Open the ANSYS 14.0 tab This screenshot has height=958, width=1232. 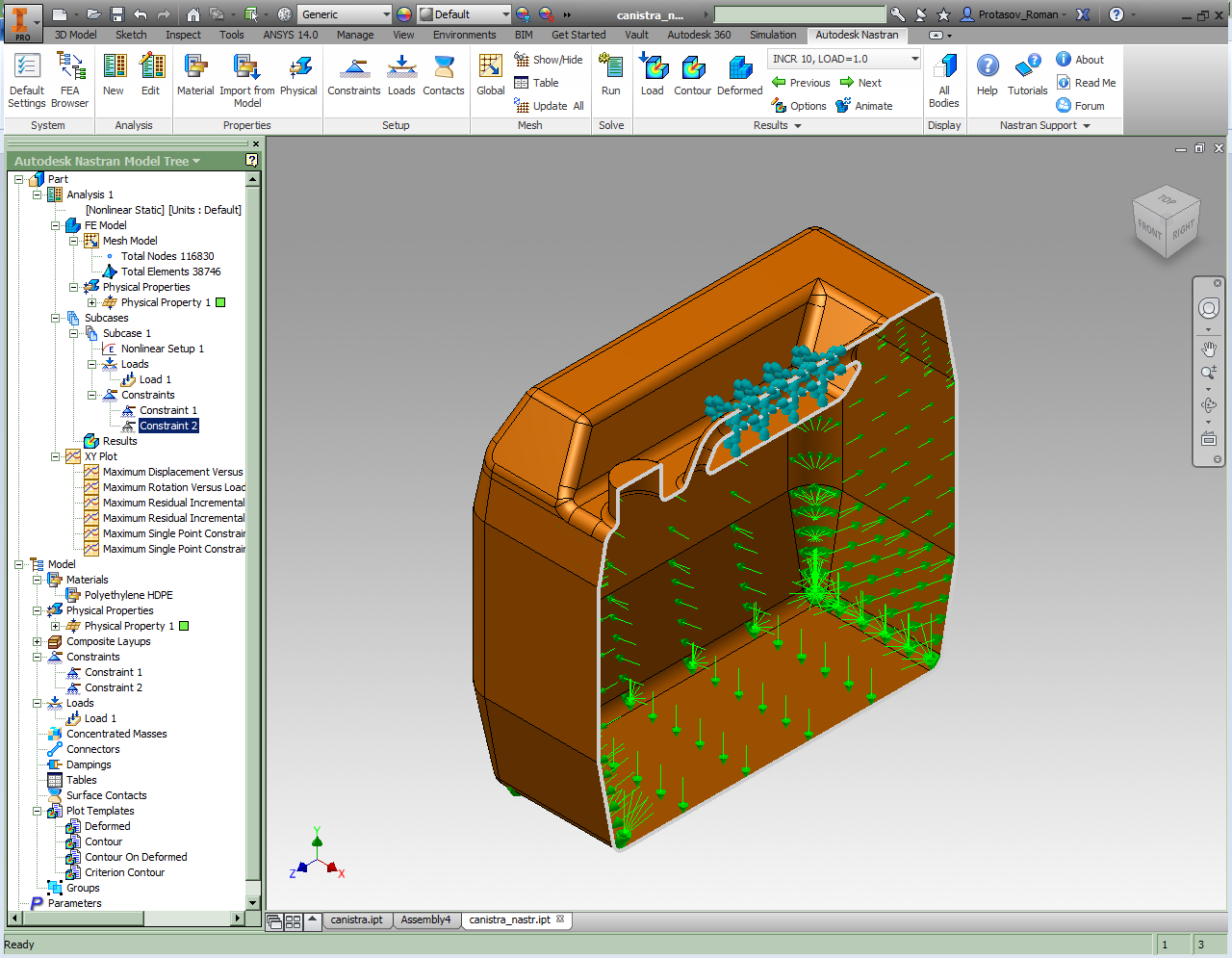(x=291, y=35)
